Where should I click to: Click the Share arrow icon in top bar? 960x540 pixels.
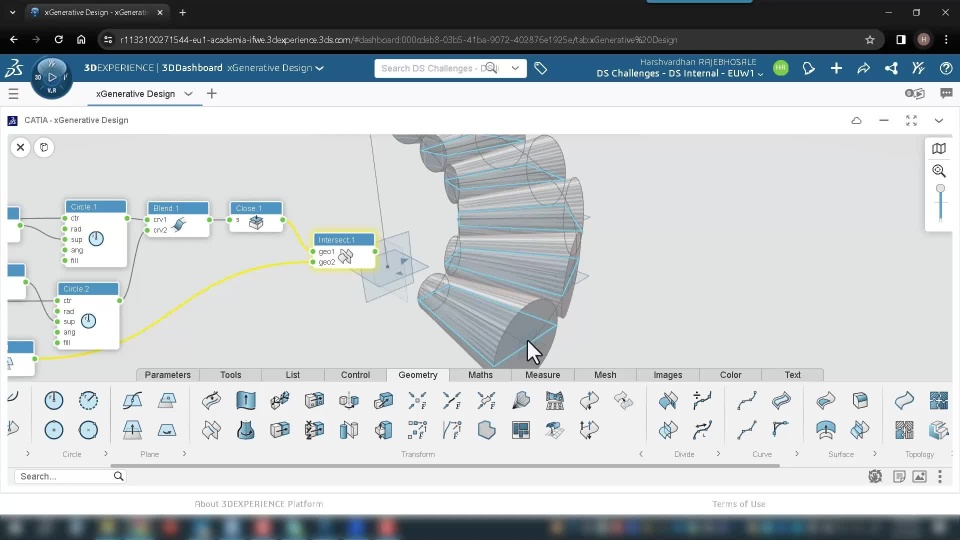(x=863, y=68)
